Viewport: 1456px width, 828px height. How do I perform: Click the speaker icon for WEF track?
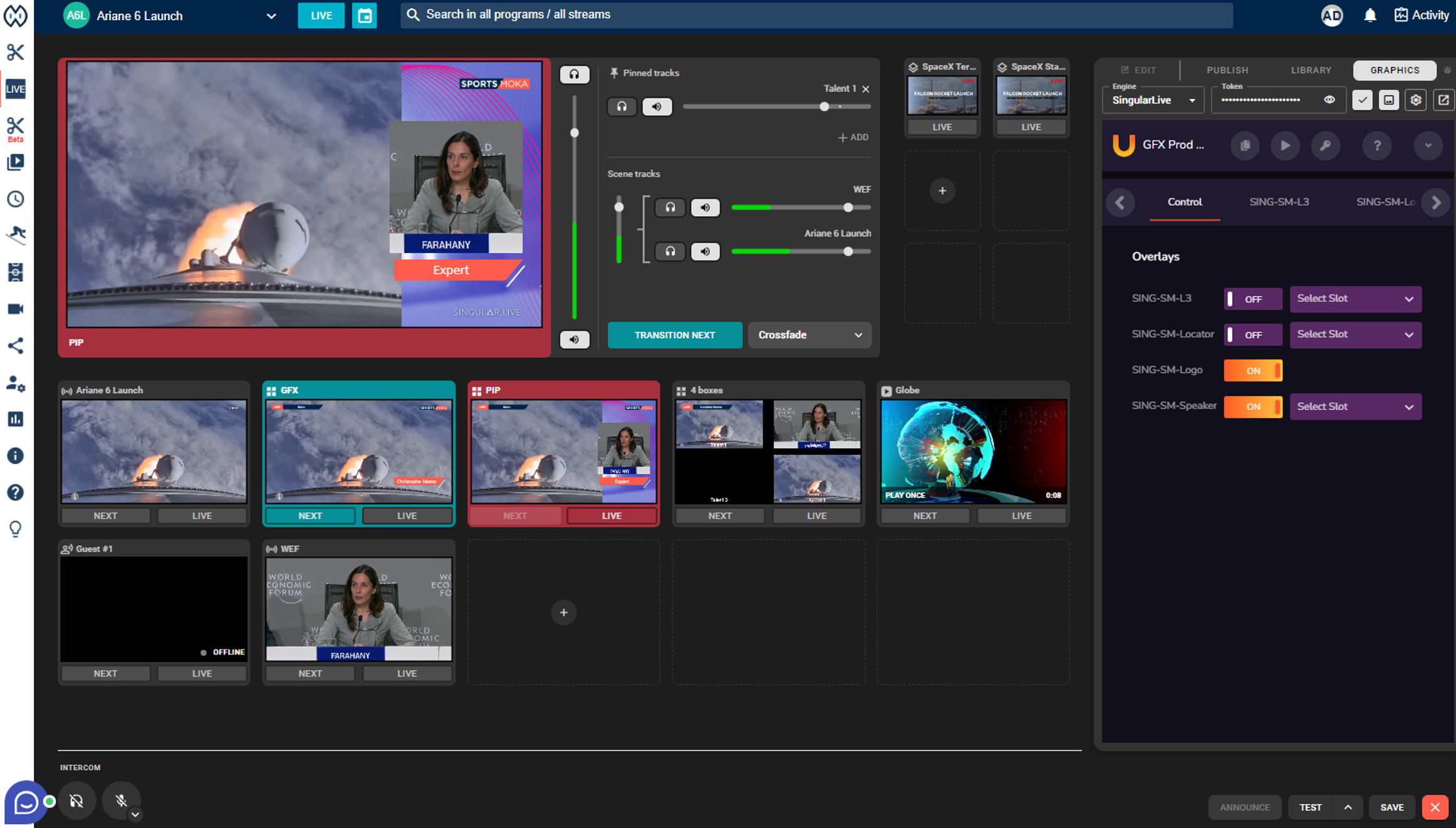coord(705,207)
